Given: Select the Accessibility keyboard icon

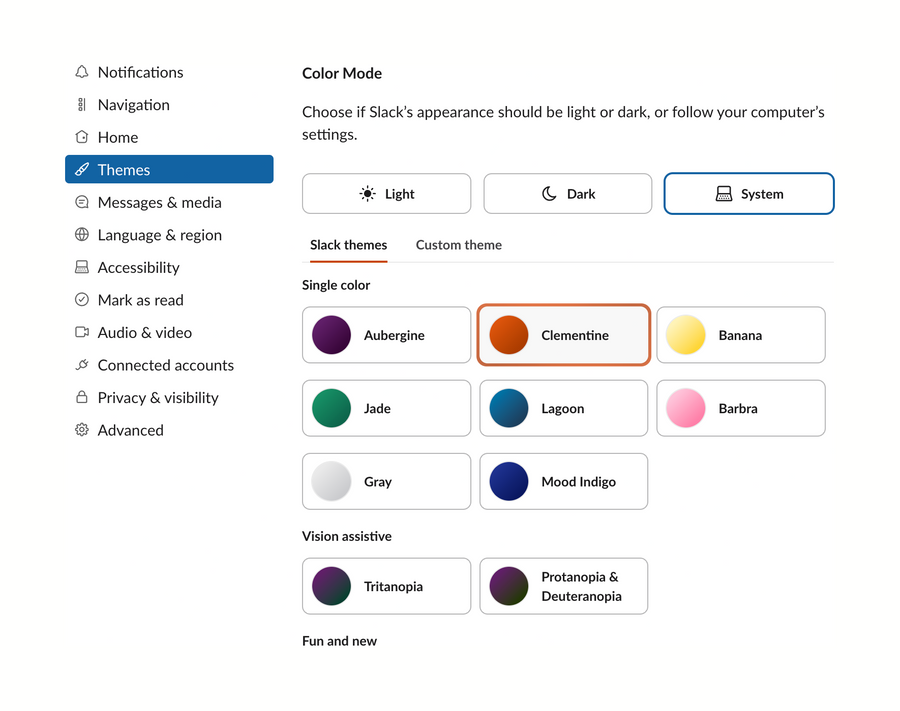Looking at the screenshot, I should point(80,267).
